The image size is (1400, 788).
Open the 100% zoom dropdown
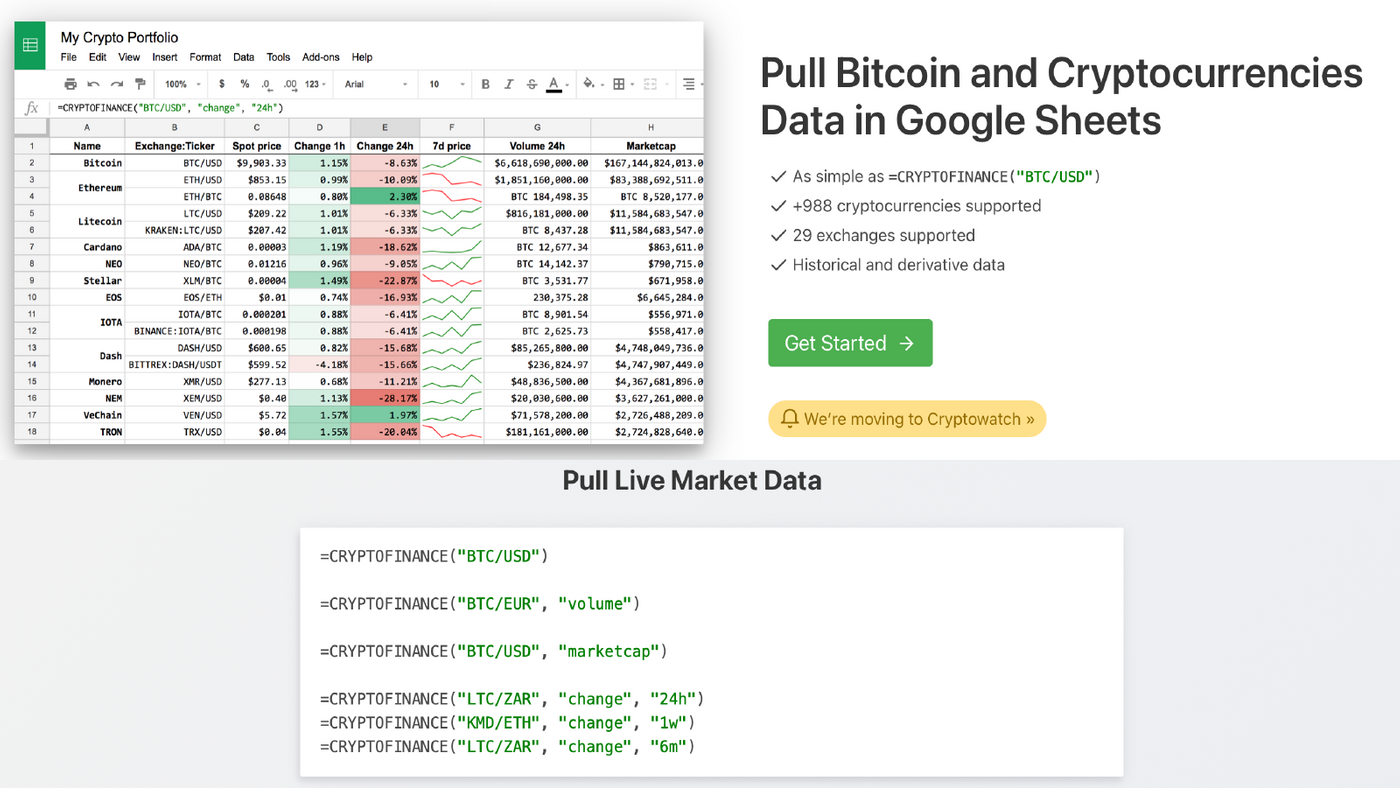pyautogui.click(x=183, y=84)
